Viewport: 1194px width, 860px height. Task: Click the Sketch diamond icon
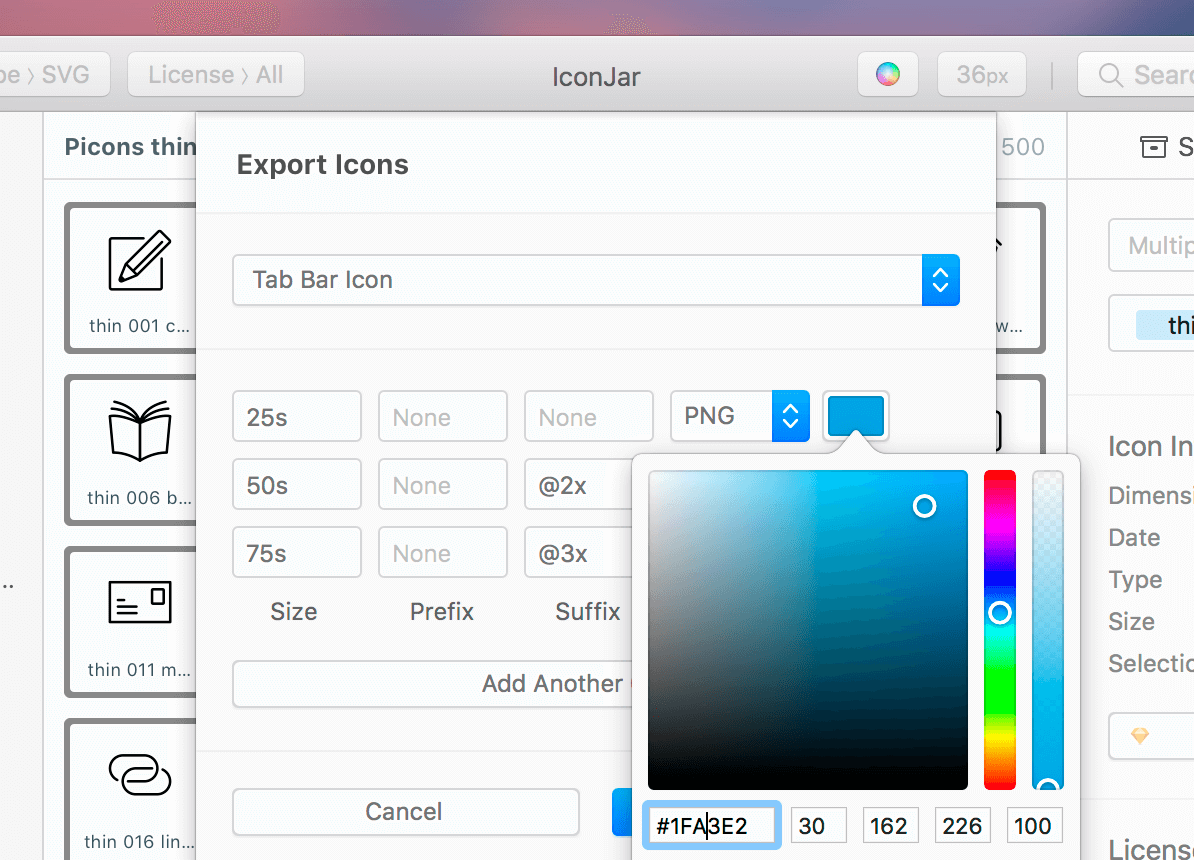pyautogui.click(x=1140, y=735)
